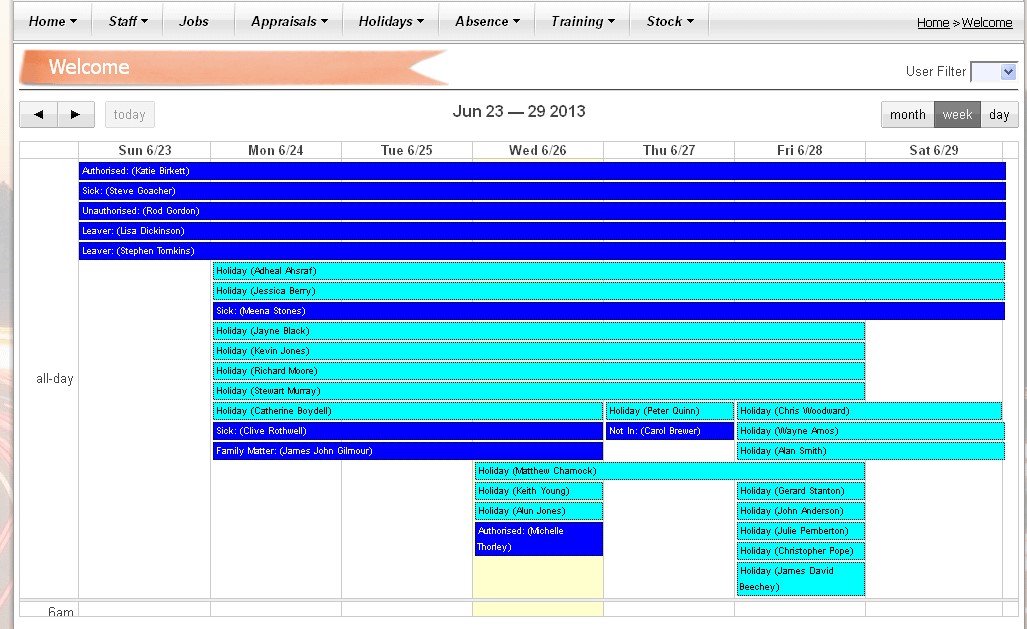Go to the previous week arrow

coord(39,115)
